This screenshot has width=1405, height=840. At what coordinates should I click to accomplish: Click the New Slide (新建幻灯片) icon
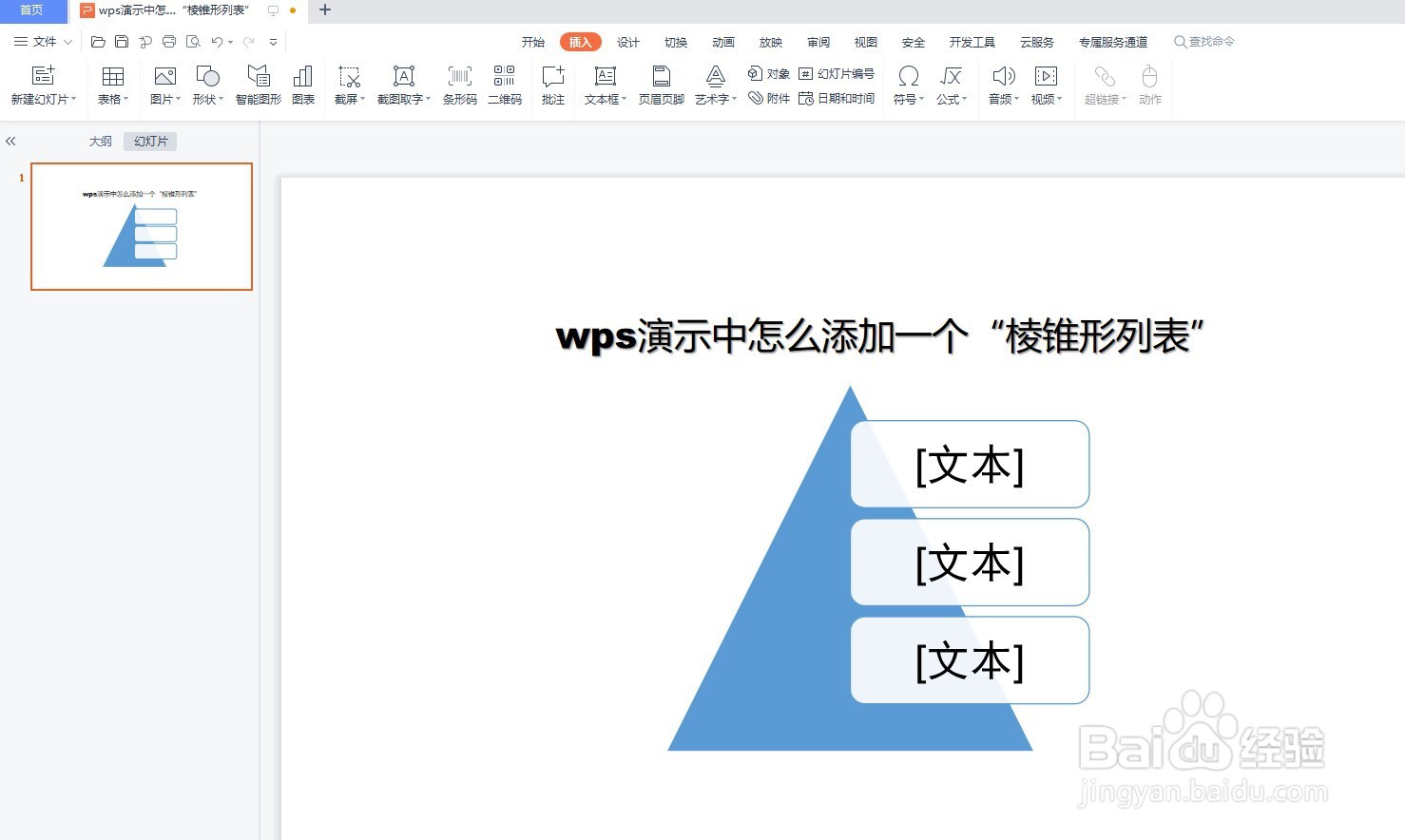44,76
